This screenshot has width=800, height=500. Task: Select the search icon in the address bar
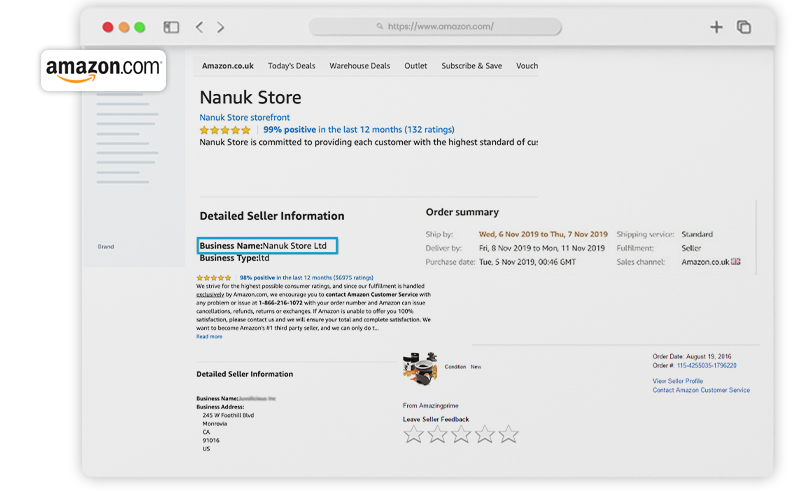(x=380, y=26)
